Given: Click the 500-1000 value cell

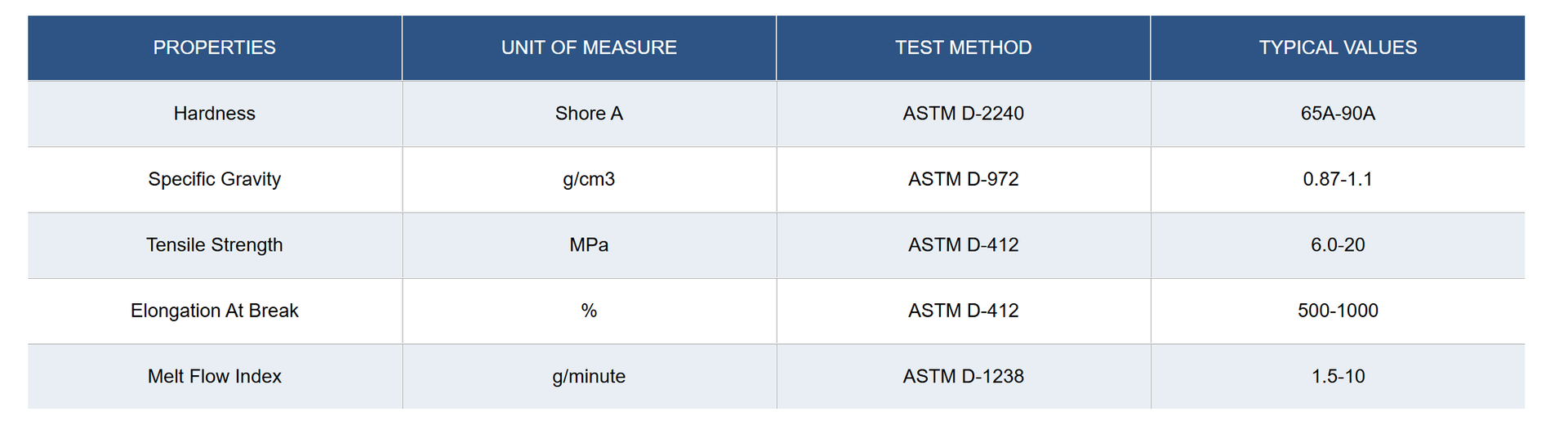Looking at the screenshot, I should click(1338, 311).
